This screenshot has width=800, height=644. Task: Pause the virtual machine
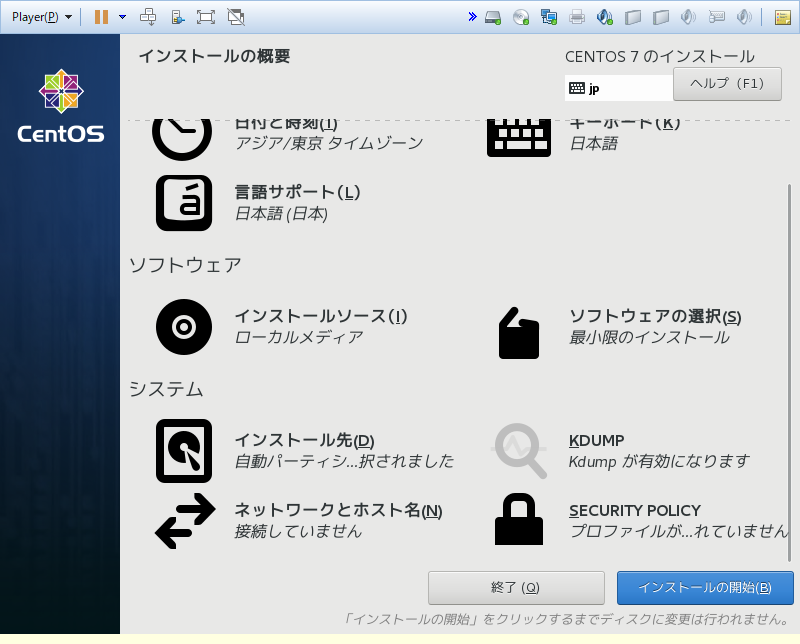(102, 17)
